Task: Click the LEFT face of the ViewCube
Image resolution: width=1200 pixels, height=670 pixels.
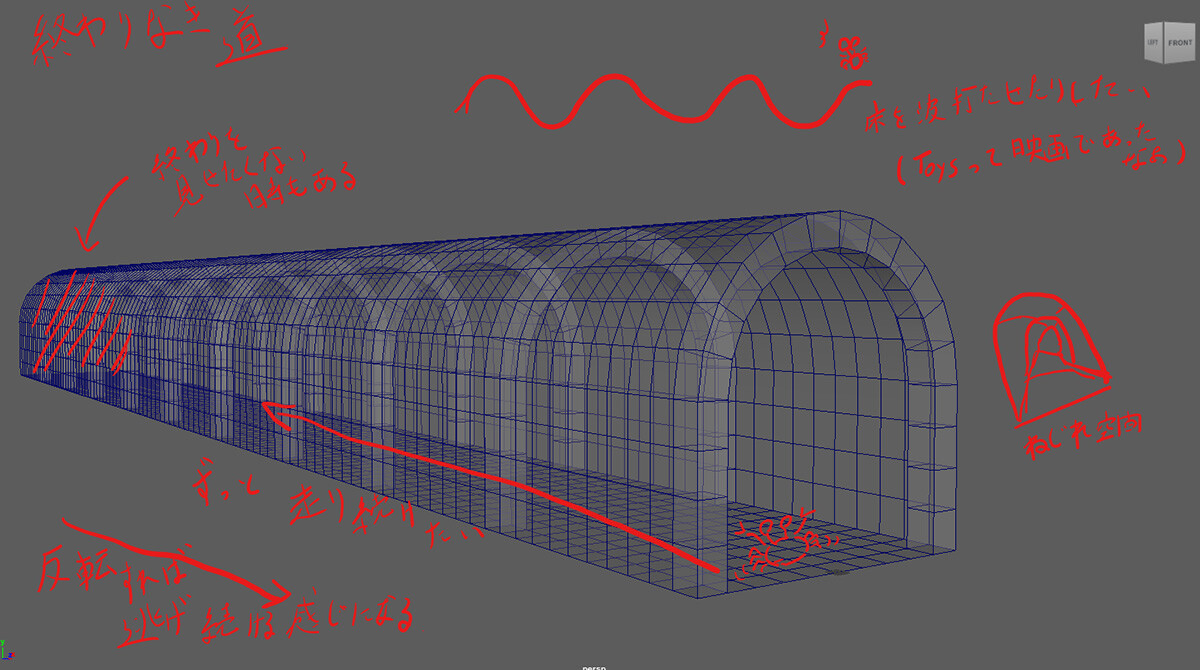Action: click(x=1154, y=45)
